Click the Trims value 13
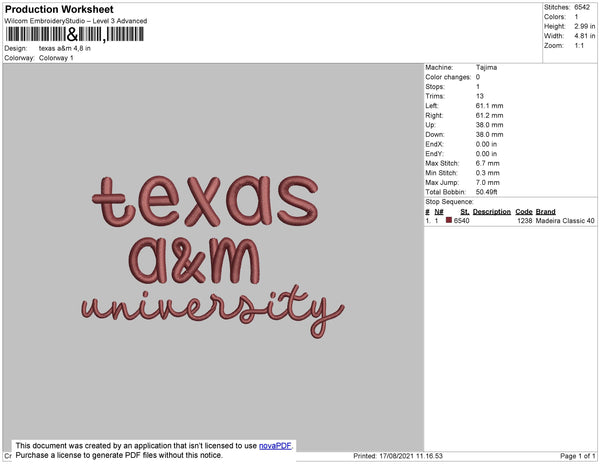Viewport: 600px width, 464px height. tap(480, 96)
